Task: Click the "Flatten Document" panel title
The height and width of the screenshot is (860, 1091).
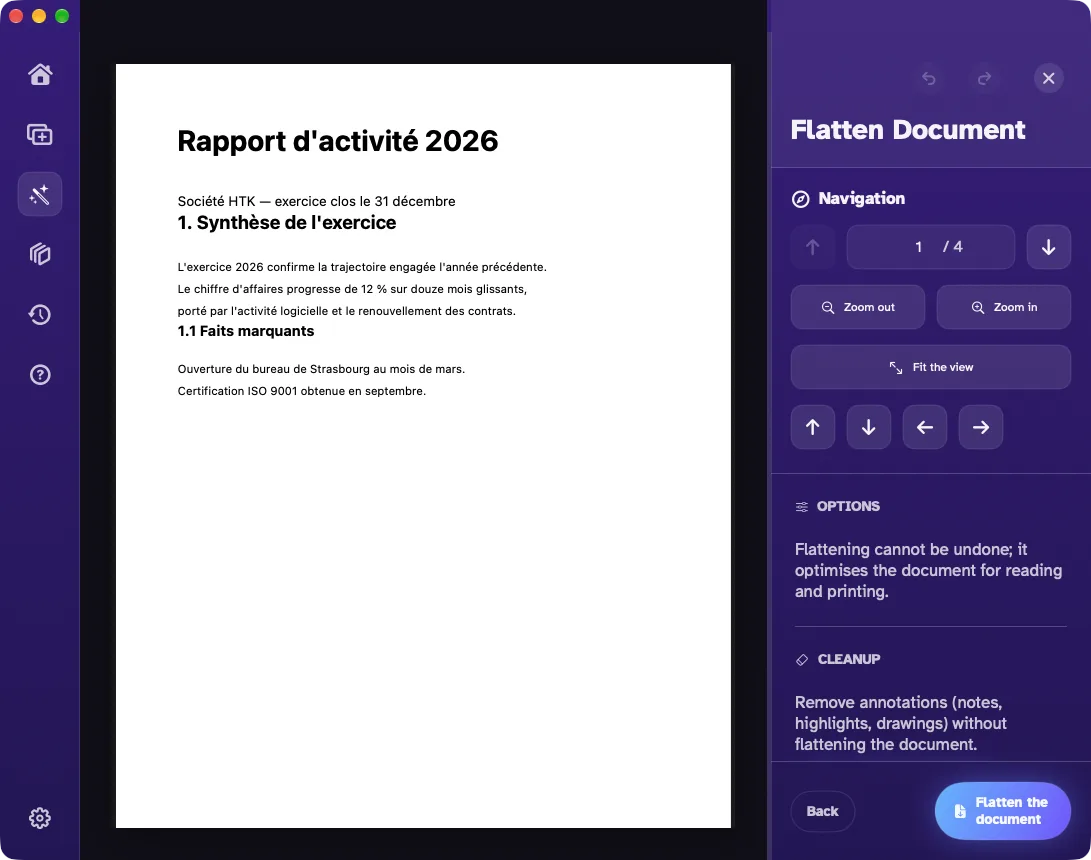Action: click(907, 130)
